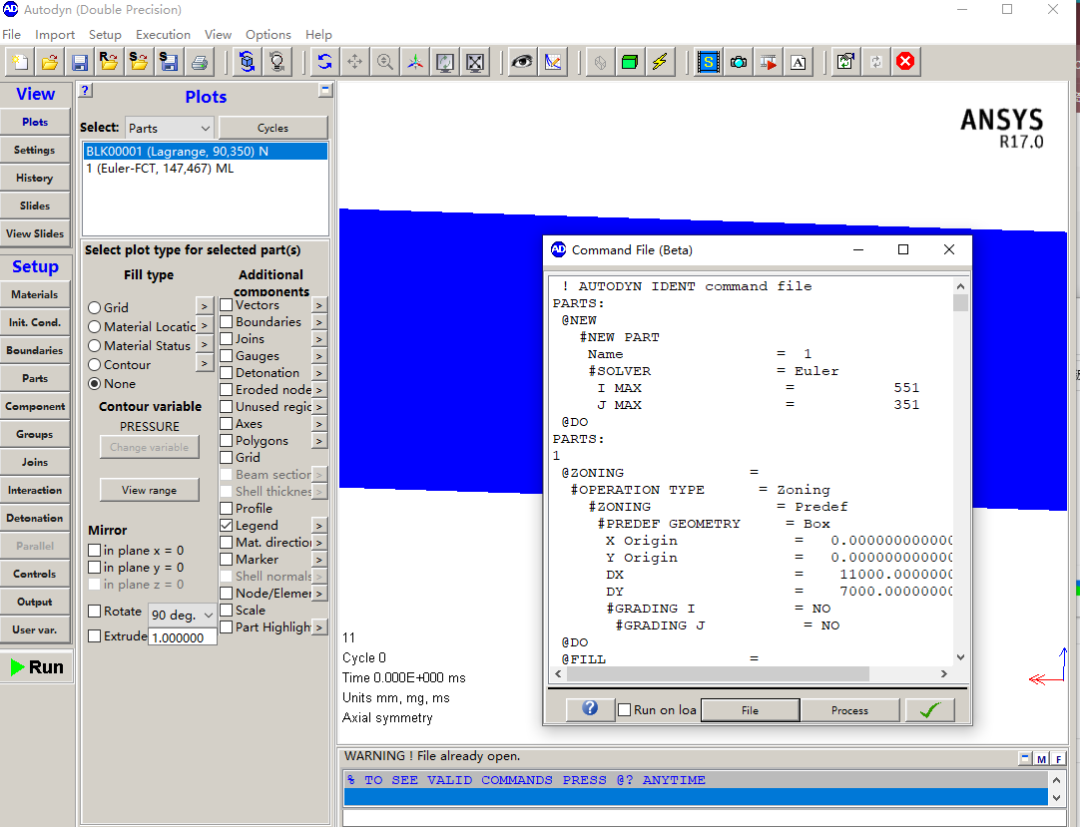Click the History plot graph icon
This screenshot has height=827, width=1080.
[552, 62]
